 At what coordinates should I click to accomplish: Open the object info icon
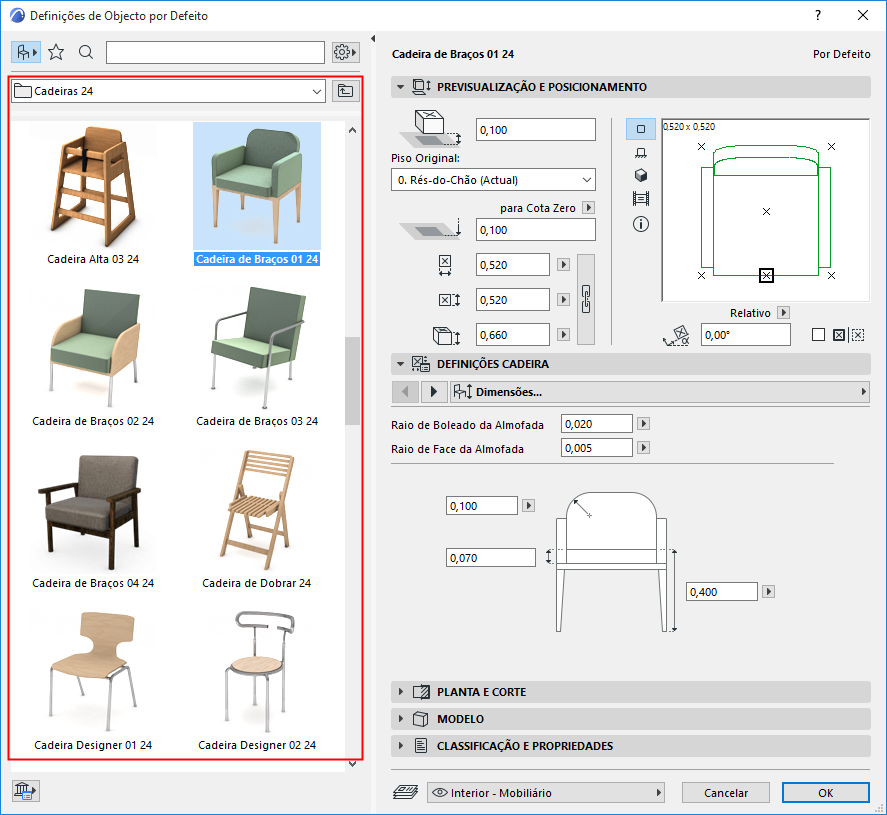click(641, 224)
